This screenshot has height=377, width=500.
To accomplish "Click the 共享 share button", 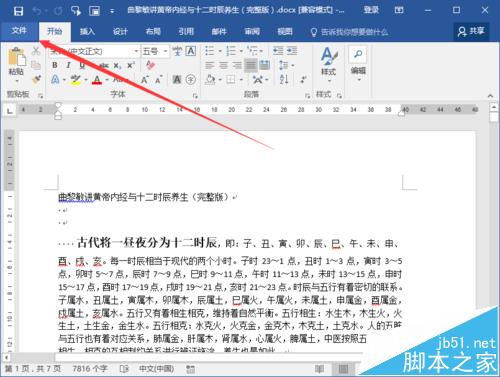I will coord(471,31).
